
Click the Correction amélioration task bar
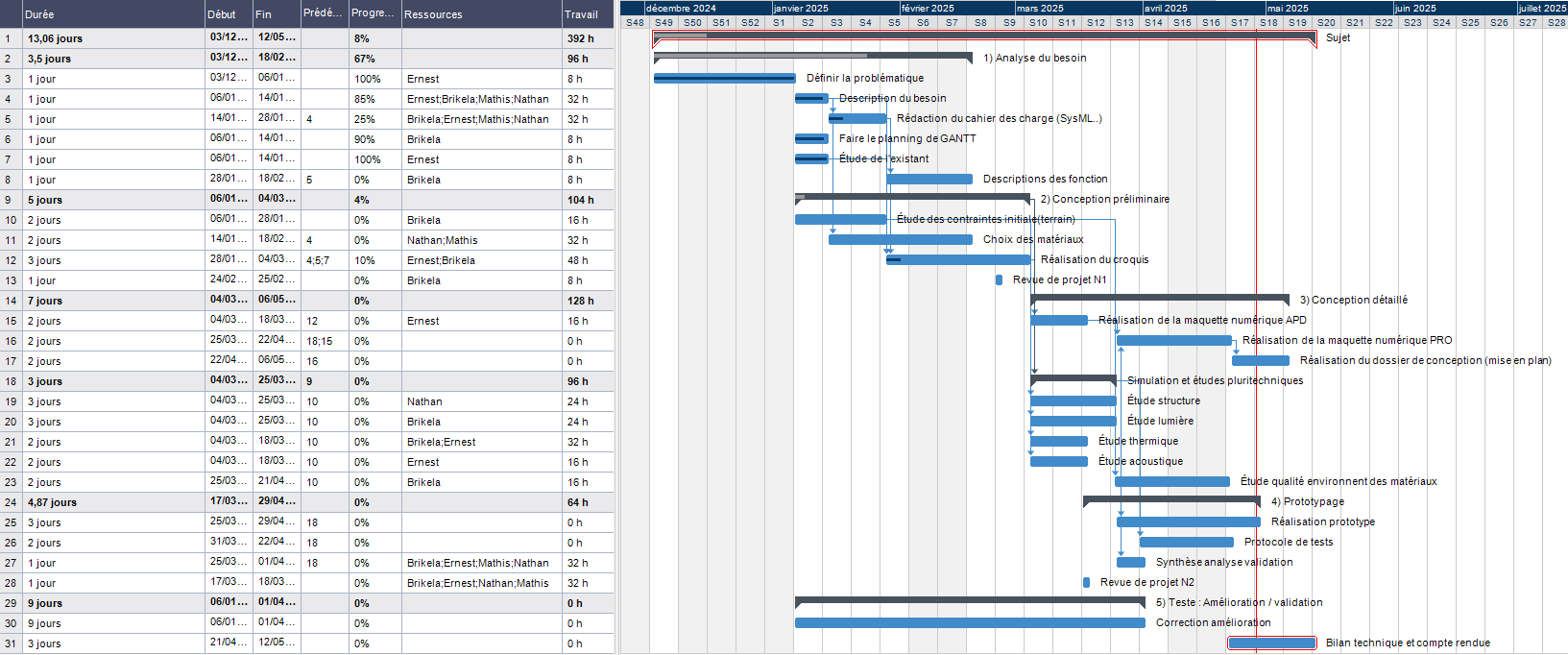970,623
